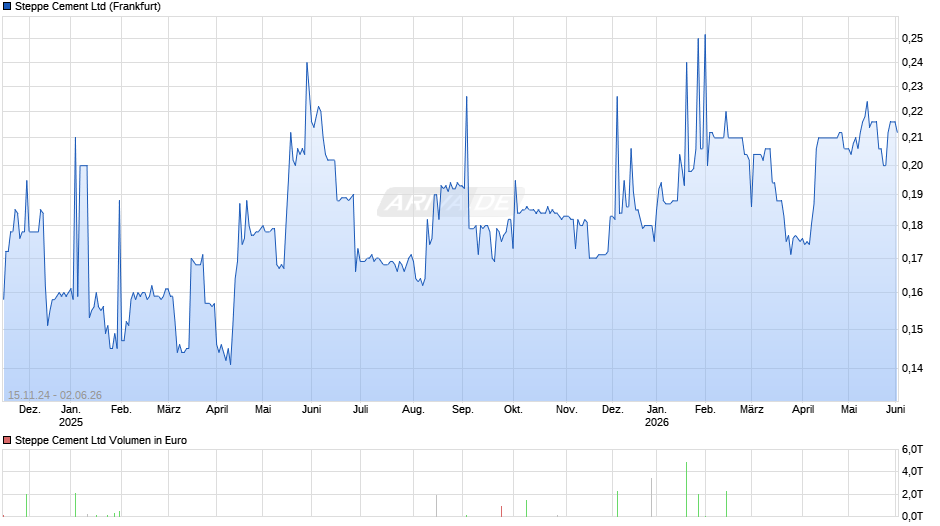Click the 0,20 price axis label
940x526 pixels.
[912, 166]
